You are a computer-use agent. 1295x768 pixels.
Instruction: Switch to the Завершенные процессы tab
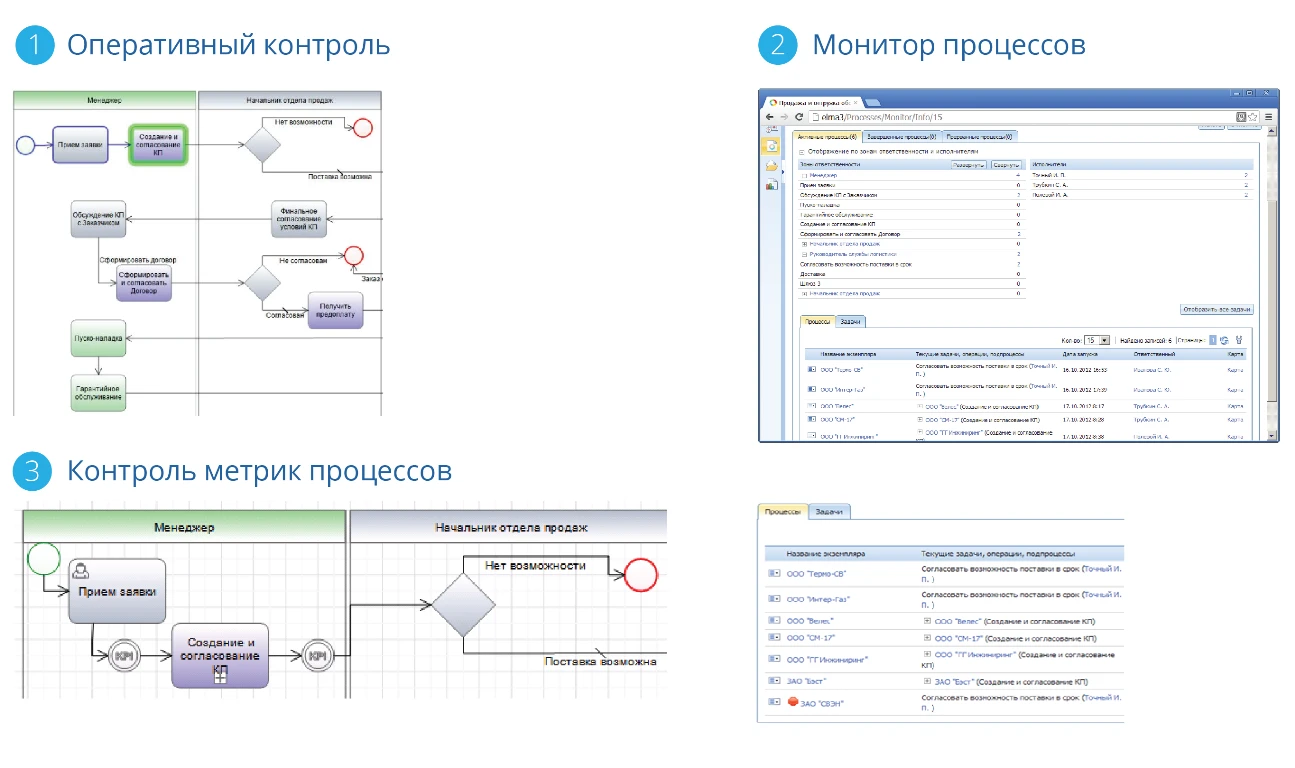(901, 136)
